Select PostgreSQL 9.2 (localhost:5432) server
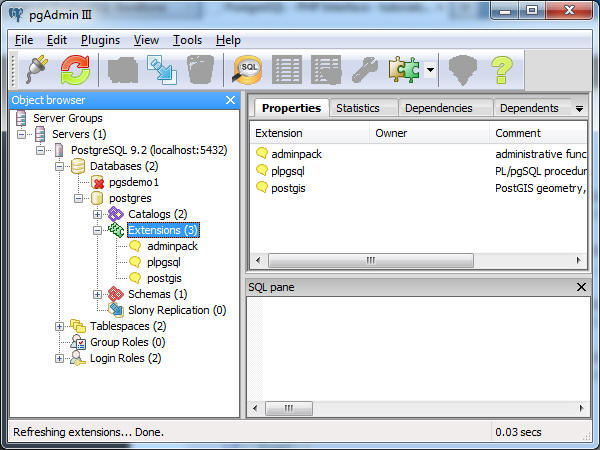Image resolution: width=600 pixels, height=450 pixels. coord(149,150)
